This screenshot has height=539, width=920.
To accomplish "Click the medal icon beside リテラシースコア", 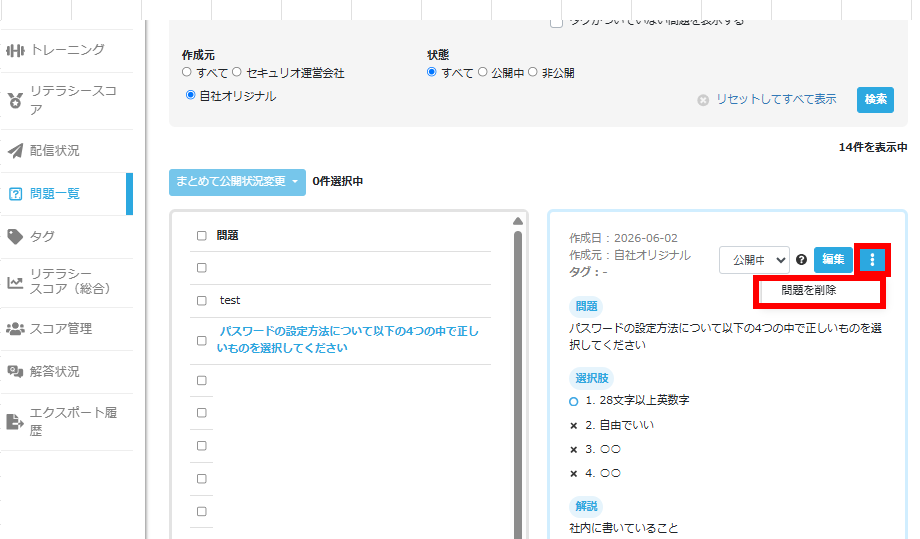I will [15, 101].
